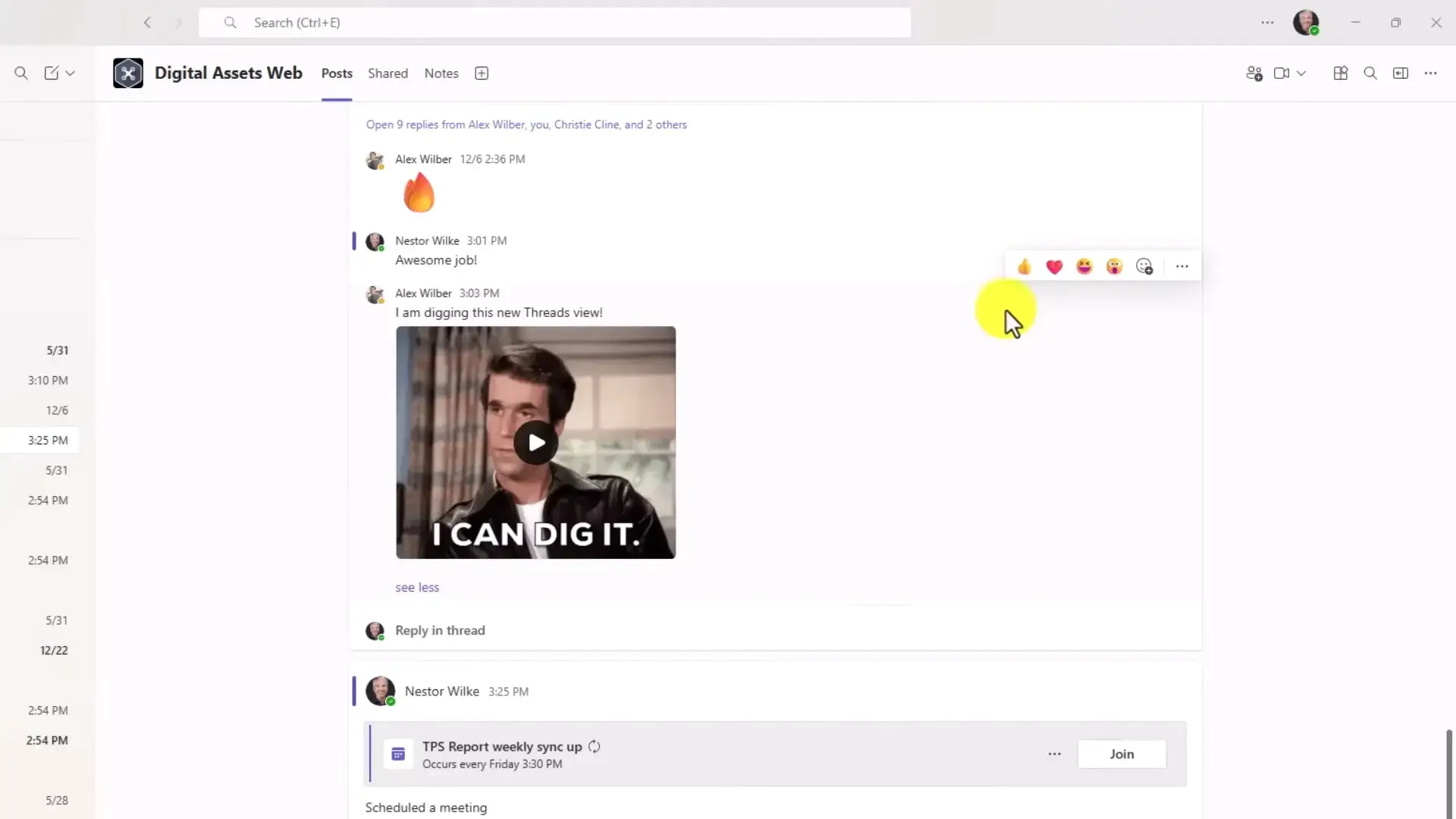This screenshot has width=1456, height=819.
Task: Switch to the Shared tab
Action: pyautogui.click(x=388, y=74)
